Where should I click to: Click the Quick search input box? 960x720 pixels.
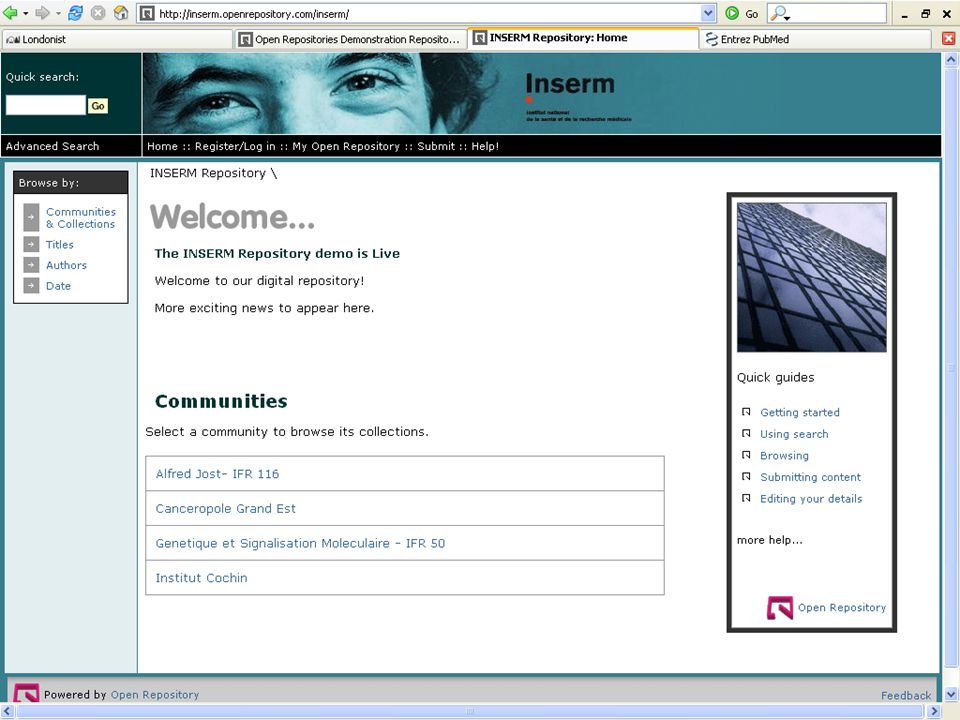coord(46,105)
